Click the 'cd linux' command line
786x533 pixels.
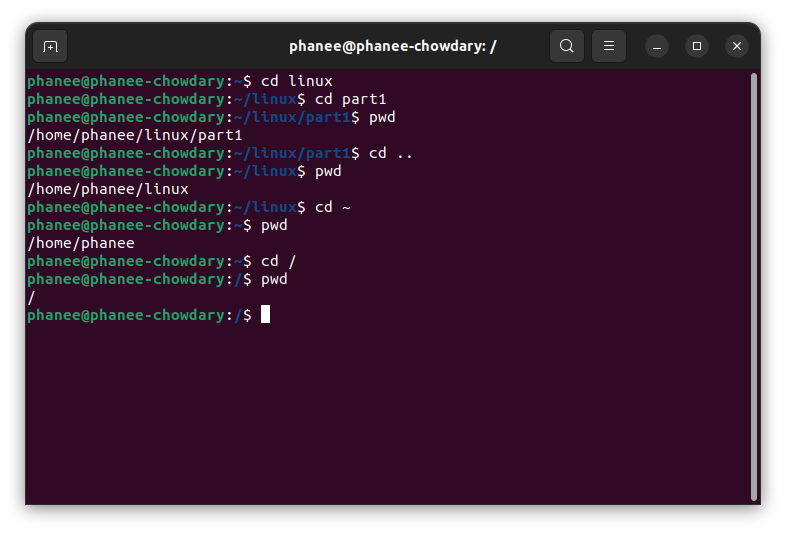pos(180,81)
